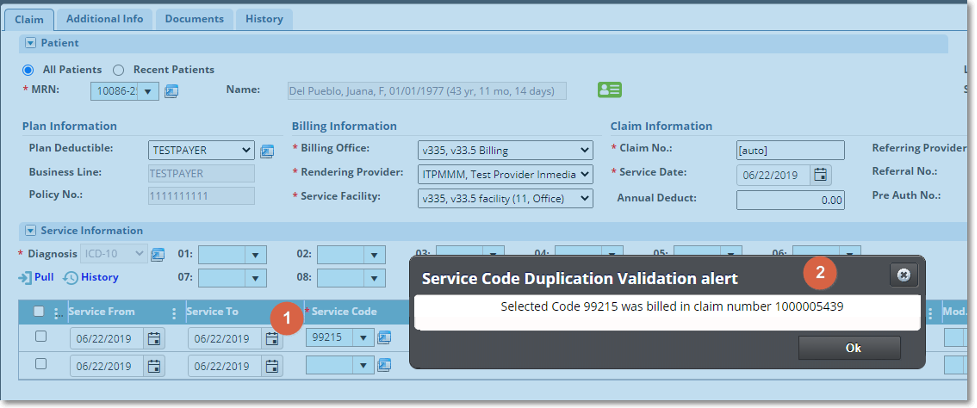Click the MRN lookup icon
Image resolution: width=977 pixels, height=408 pixels.
pos(171,91)
